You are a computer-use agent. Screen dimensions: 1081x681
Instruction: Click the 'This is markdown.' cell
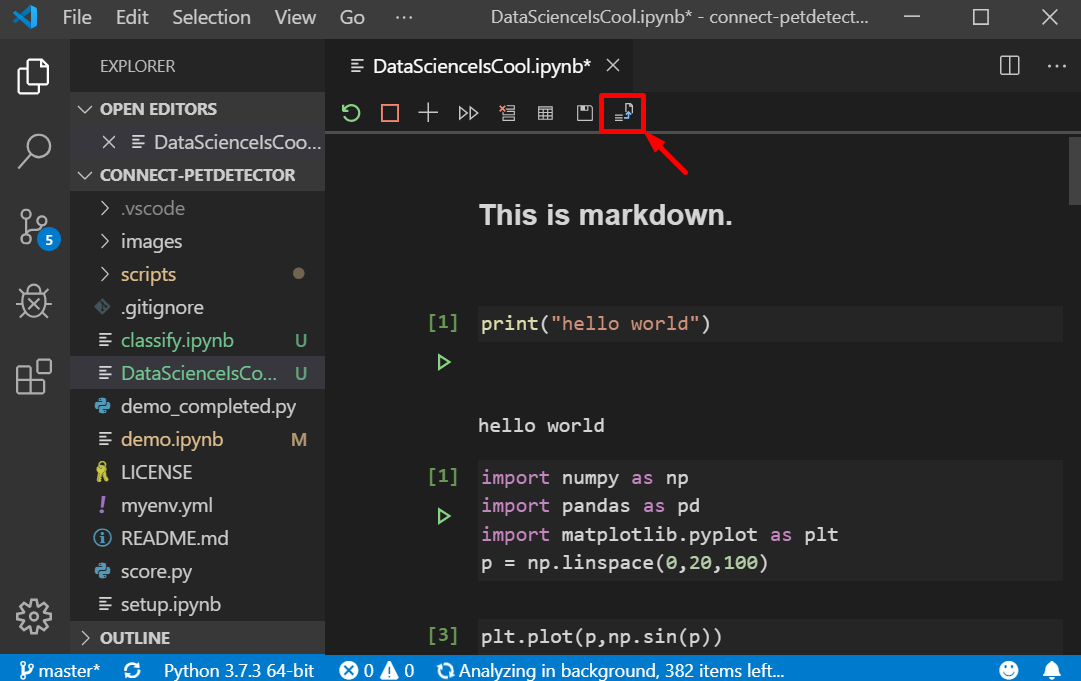[605, 215]
